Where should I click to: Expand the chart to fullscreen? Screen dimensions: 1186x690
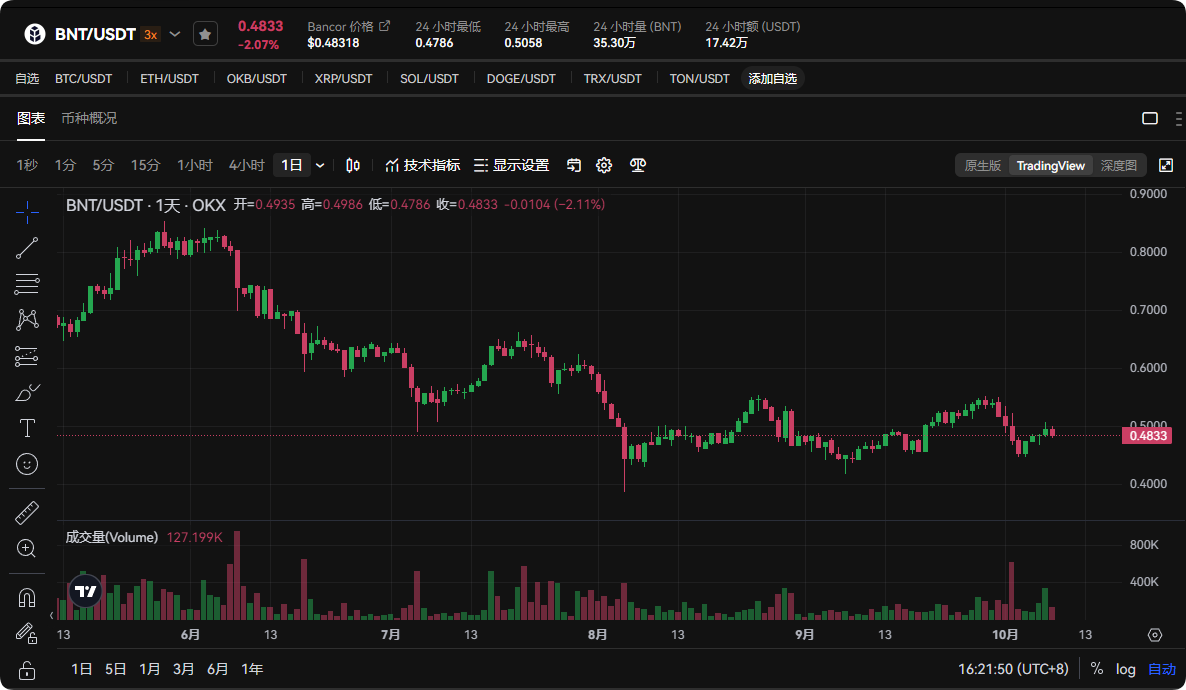click(1166, 165)
